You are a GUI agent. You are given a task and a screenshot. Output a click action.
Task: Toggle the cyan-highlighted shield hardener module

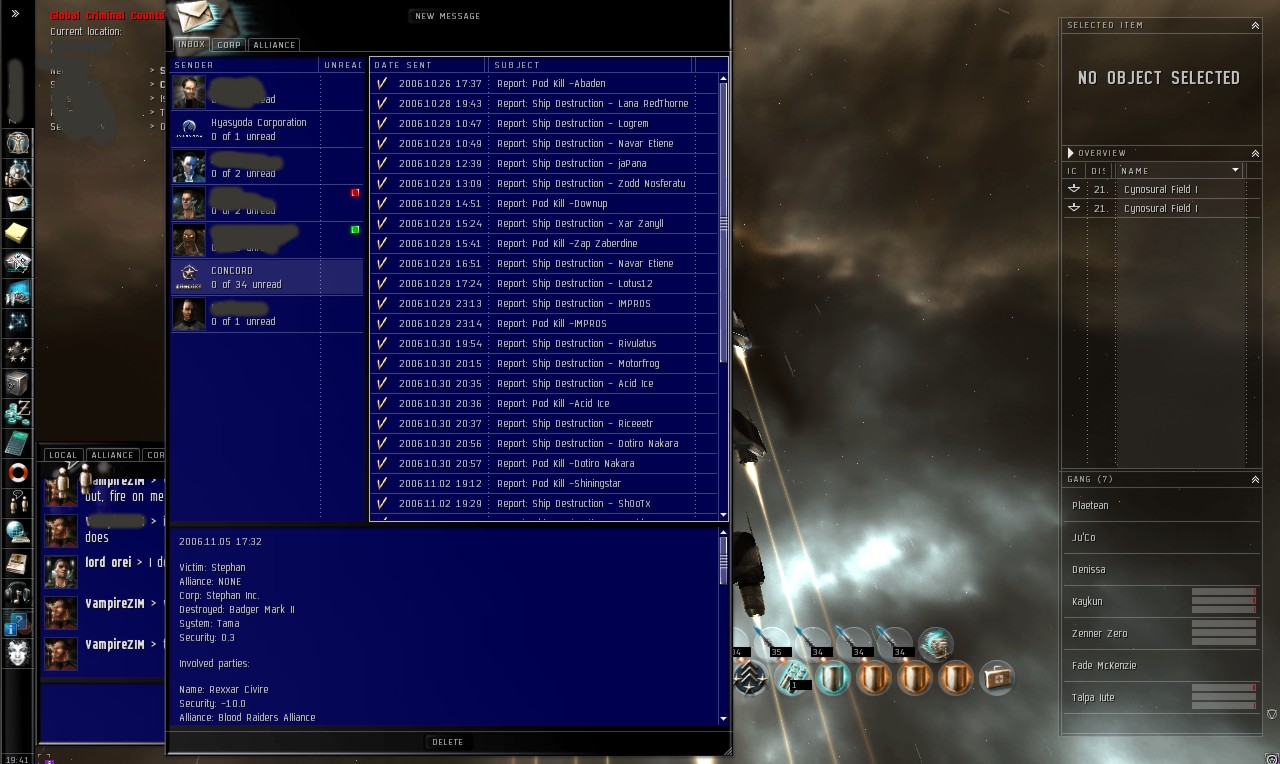tap(833, 678)
